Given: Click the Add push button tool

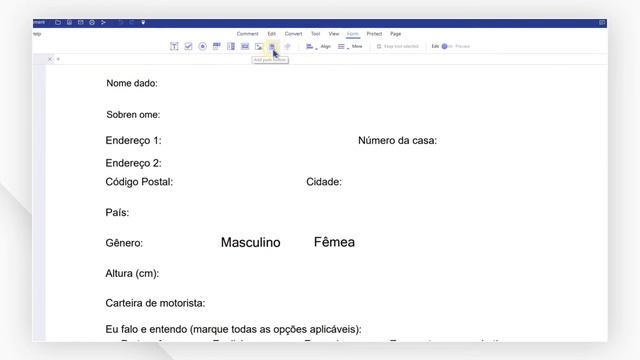Looking at the screenshot, I should pyautogui.click(x=272, y=47).
